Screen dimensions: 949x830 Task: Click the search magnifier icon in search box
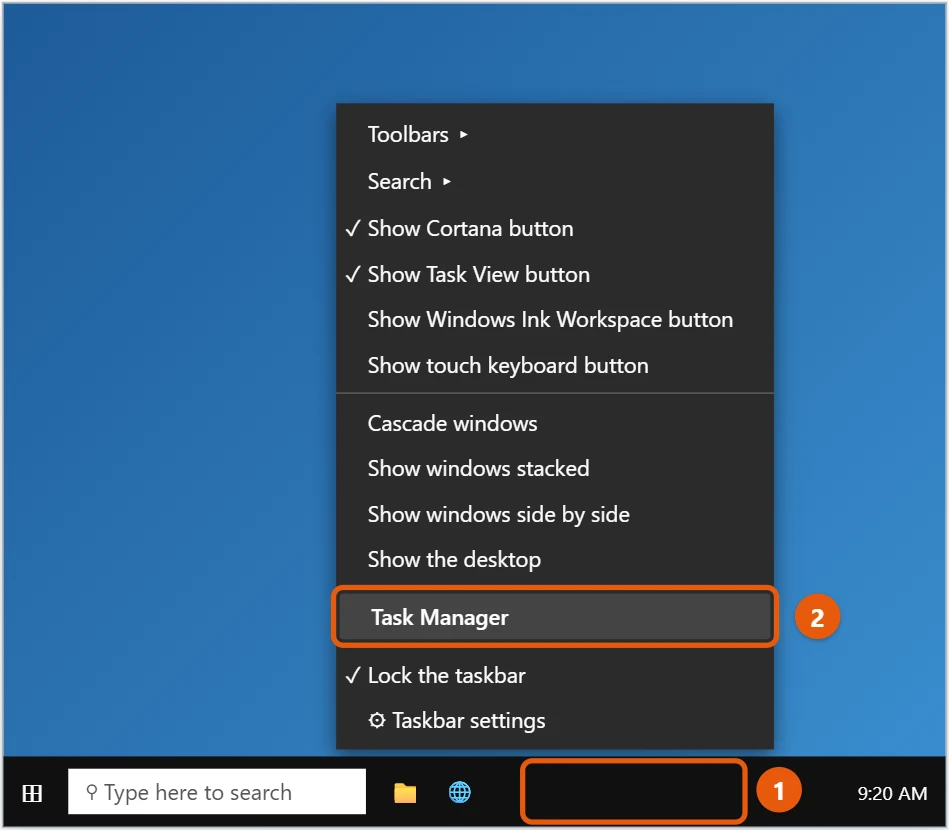(91, 792)
